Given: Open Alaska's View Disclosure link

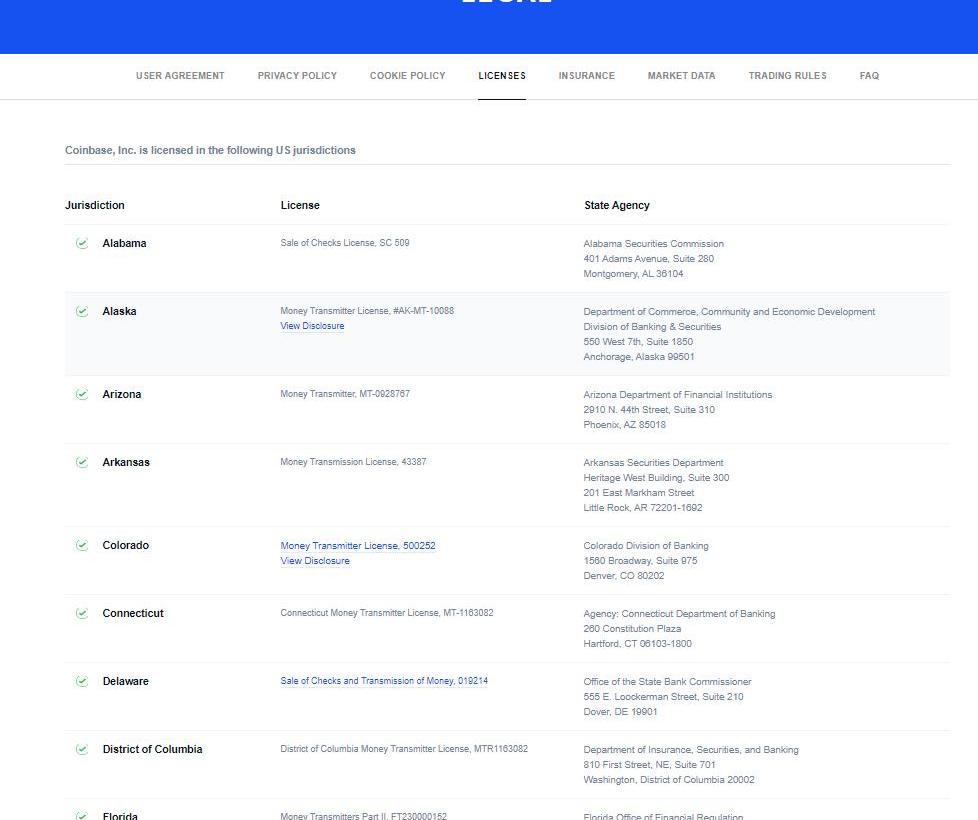Looking at the screenshot, I should click(x=312, y=326).
